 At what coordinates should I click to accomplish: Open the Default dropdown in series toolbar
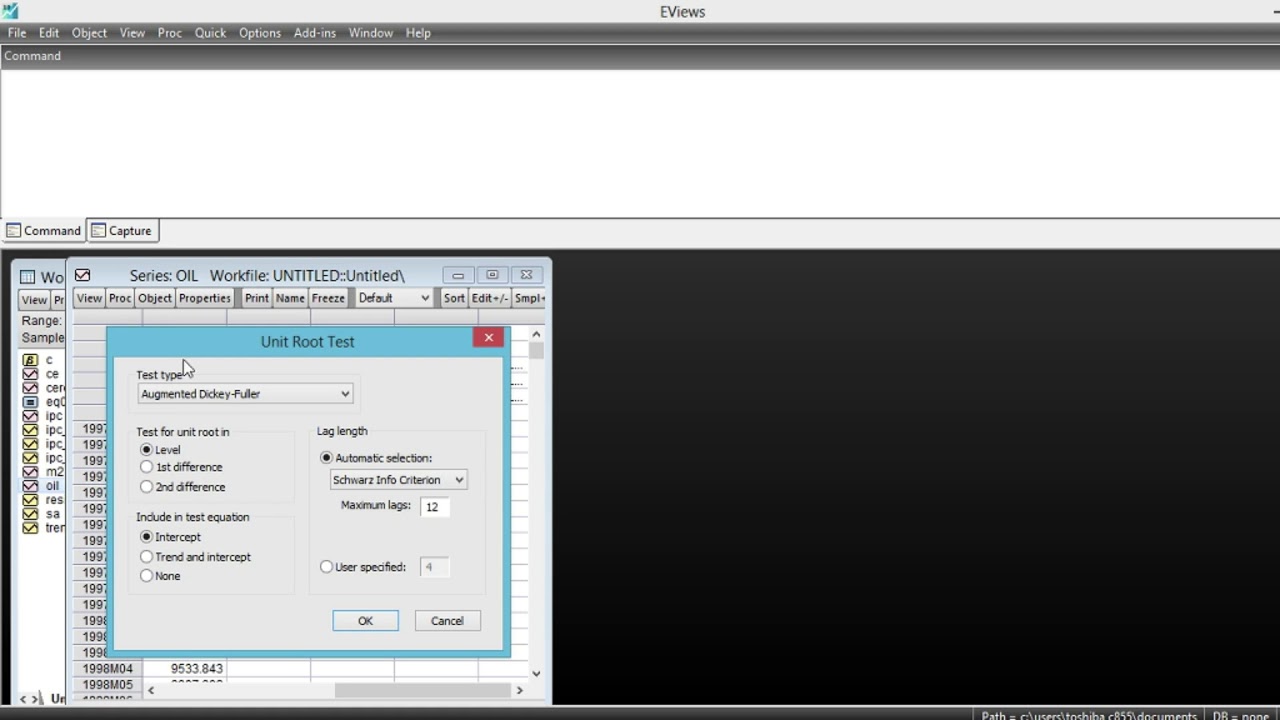(x=394, y=298)
